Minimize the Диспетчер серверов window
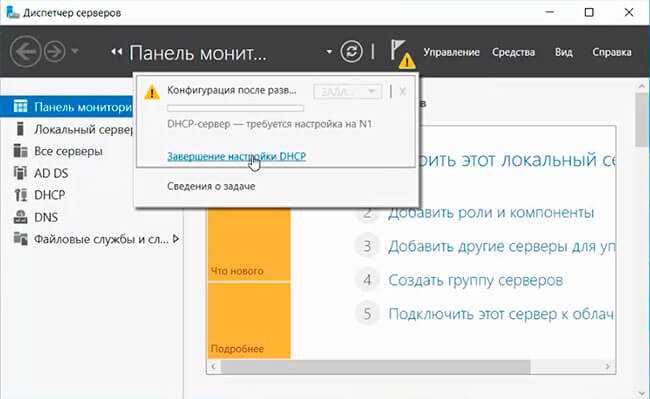This screenshot has height=399, width=650. (550, 12)
